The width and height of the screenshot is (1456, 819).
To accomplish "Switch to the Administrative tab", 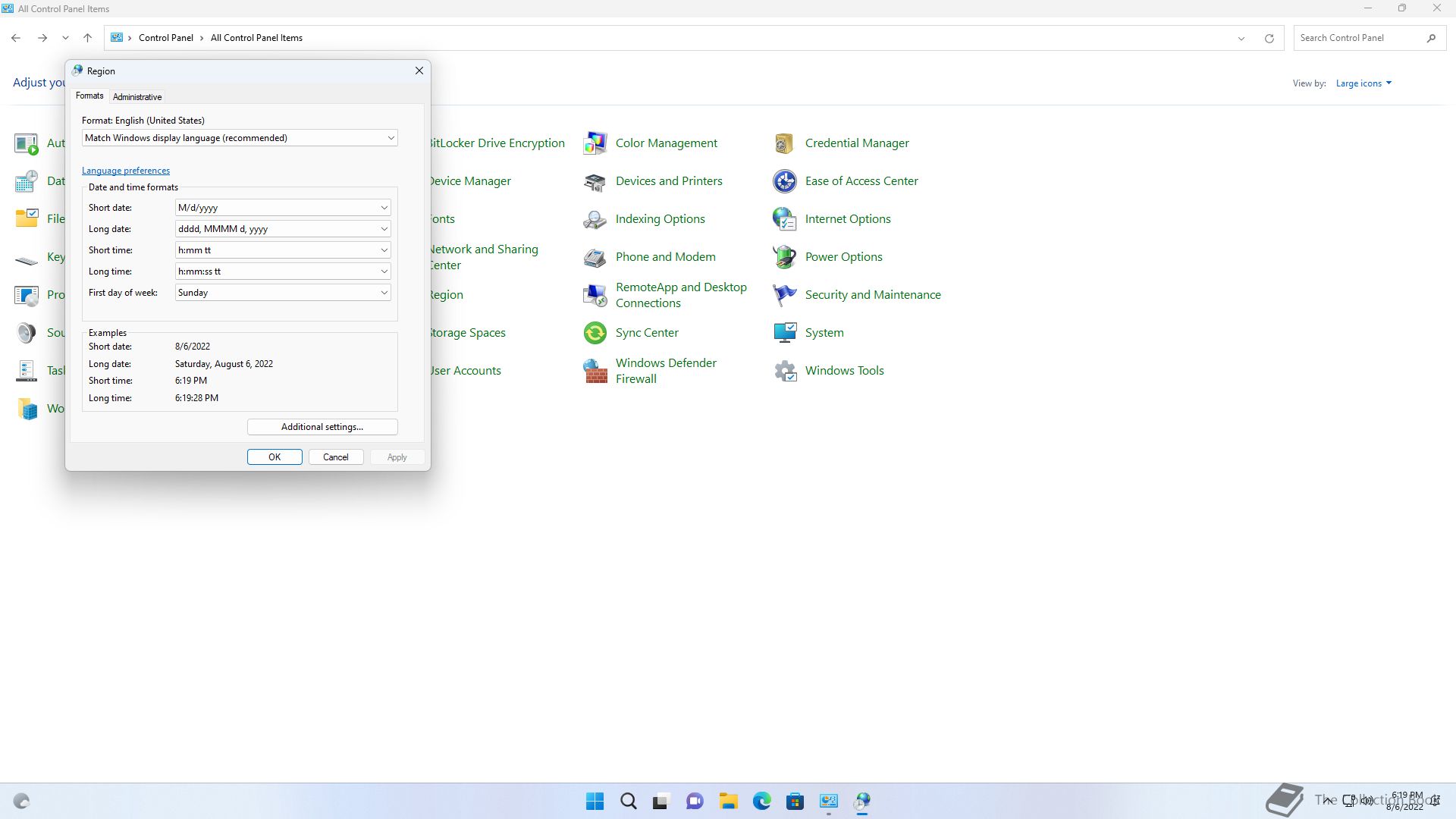I will click(x=137, y=97).
